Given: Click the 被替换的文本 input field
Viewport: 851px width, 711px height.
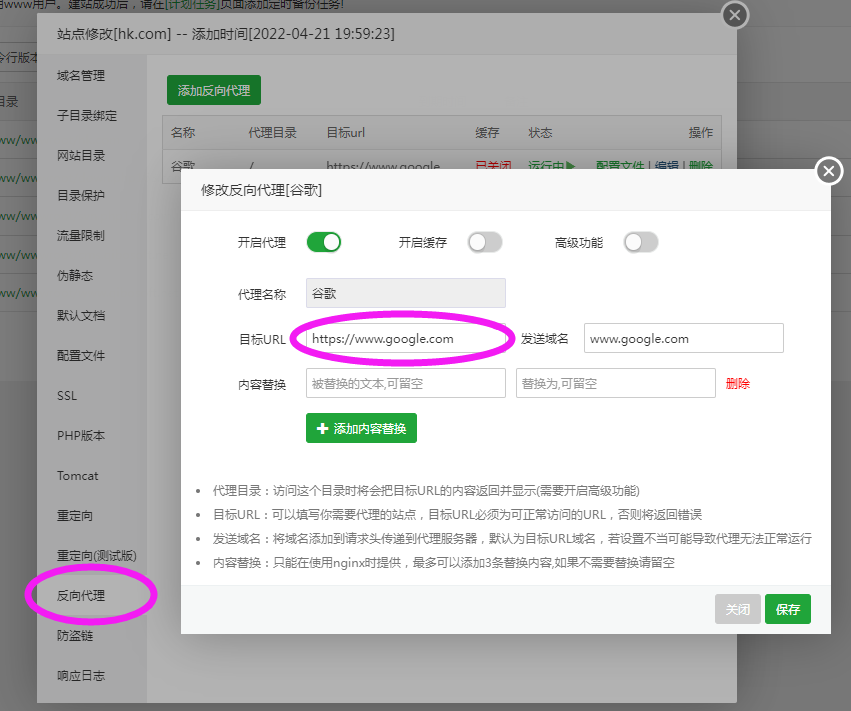Looking at the screenshot, I should (406, 383).
